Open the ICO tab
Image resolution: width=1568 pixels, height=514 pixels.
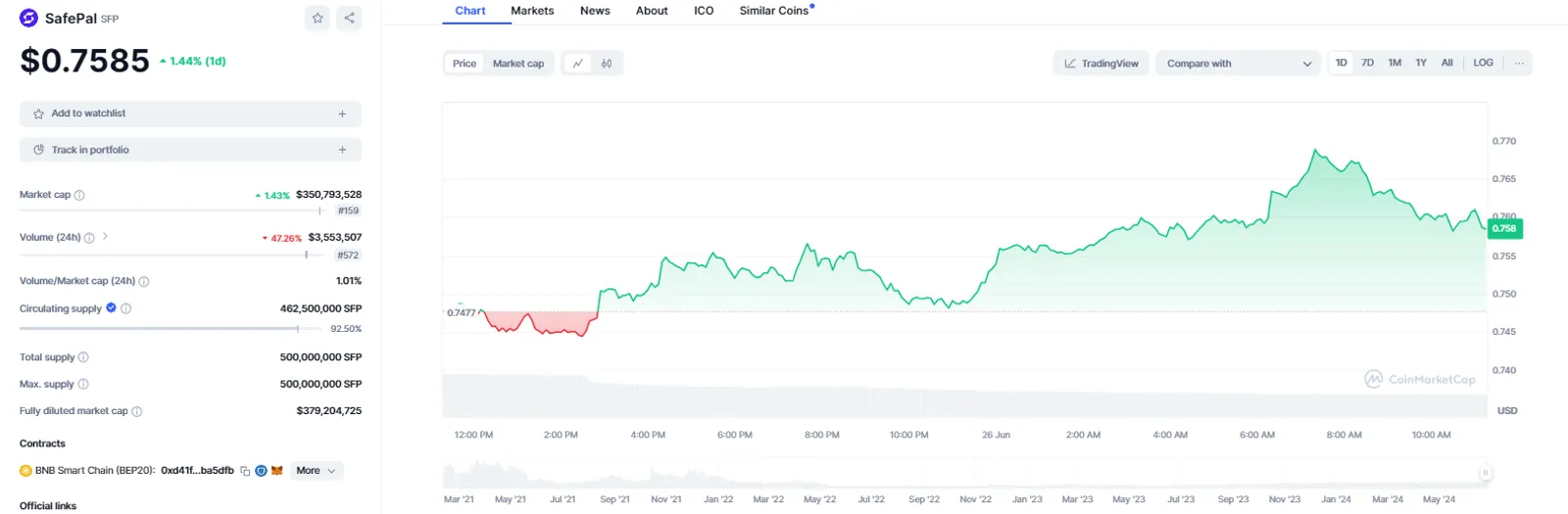coord(704,11)
